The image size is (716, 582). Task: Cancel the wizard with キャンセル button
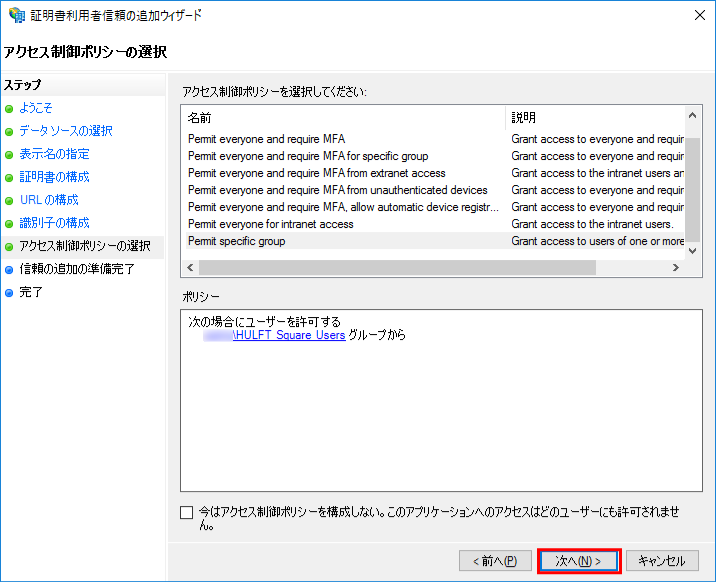coord(662,561)
